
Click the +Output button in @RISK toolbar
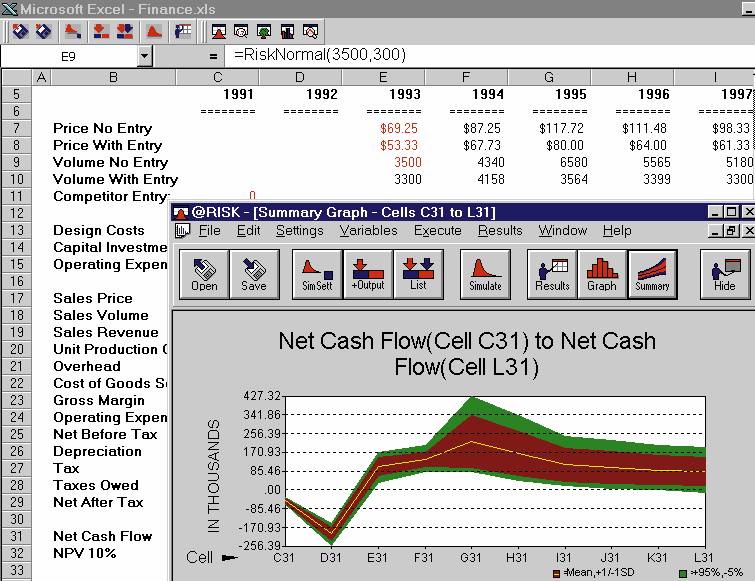[x=368, y=274]
